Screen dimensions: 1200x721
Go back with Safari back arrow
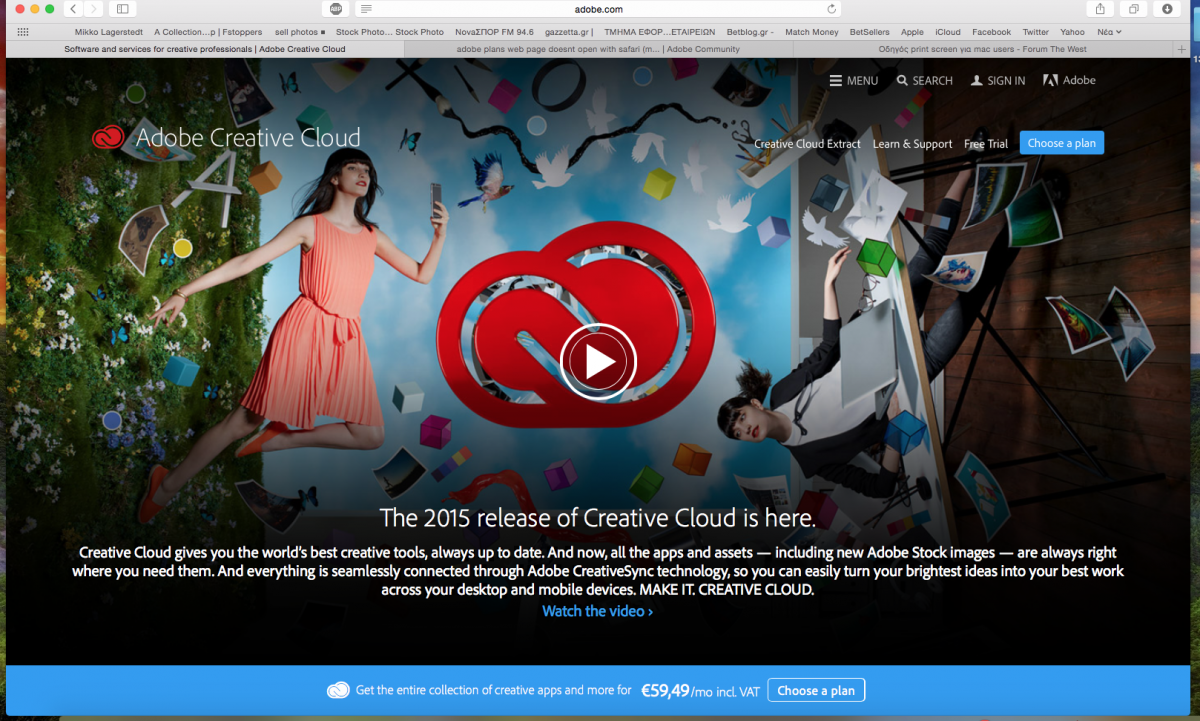tap(73, 9)
